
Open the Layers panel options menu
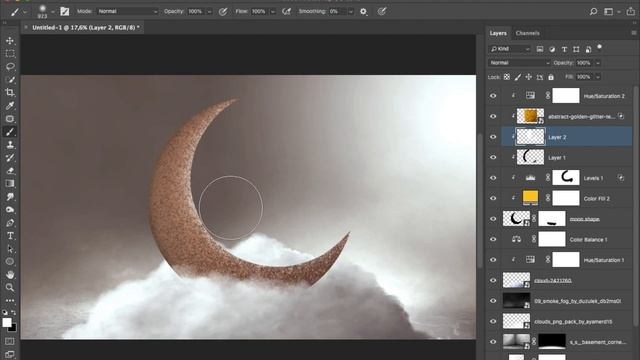click(x=633, y=33)
